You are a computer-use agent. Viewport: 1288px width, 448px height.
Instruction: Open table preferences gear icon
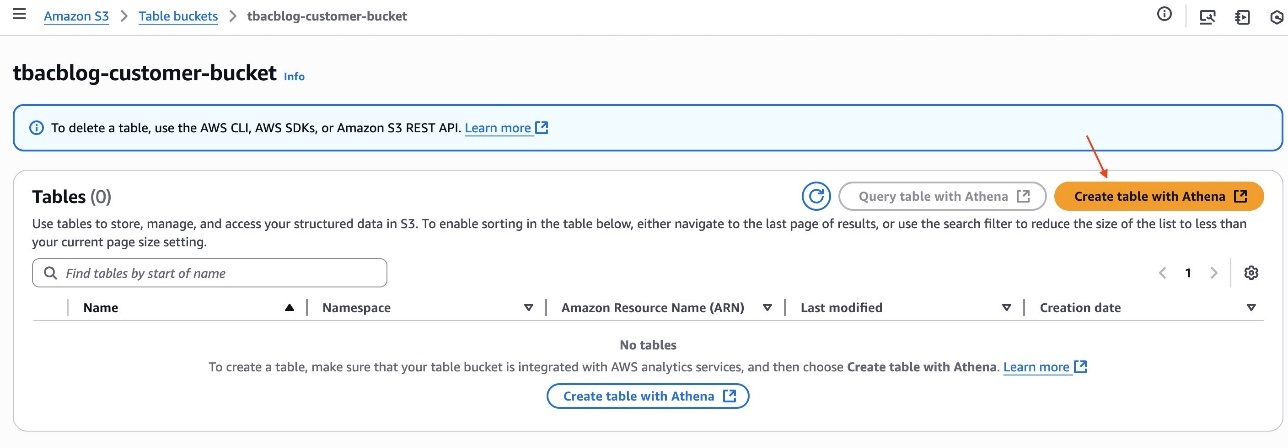pyautogui.click(x=1251, y=273)
